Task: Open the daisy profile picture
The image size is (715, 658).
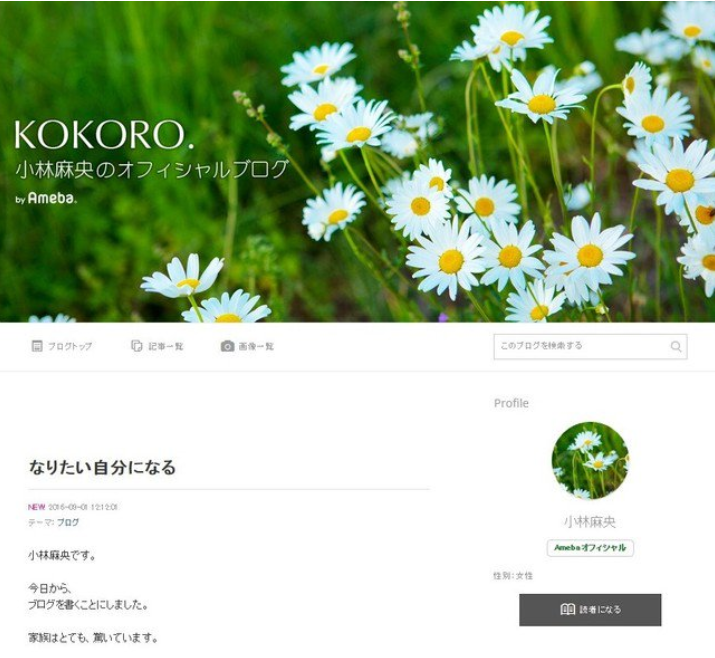Action: click(x=590, y=461)
